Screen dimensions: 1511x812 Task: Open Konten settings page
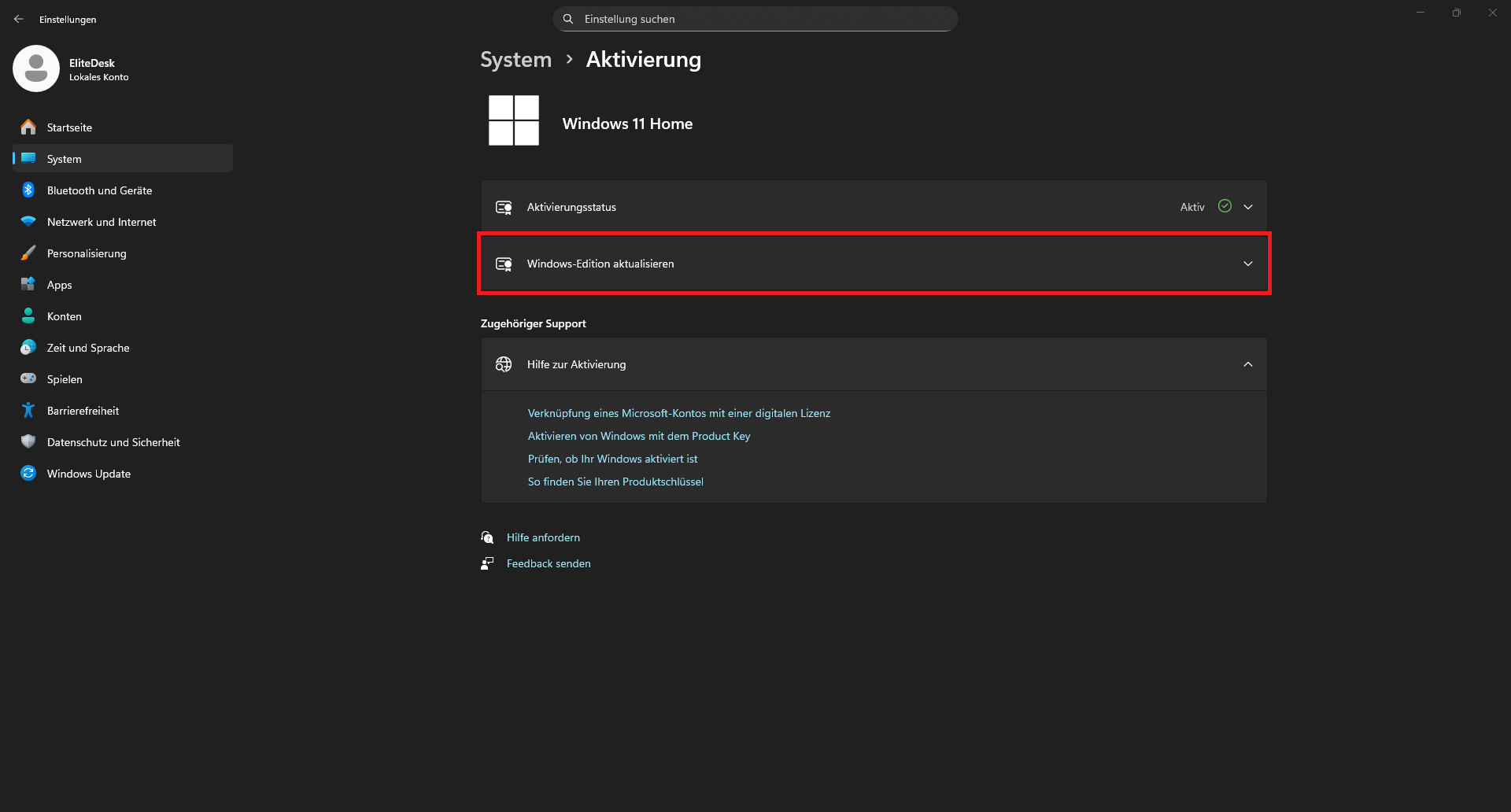123,316
